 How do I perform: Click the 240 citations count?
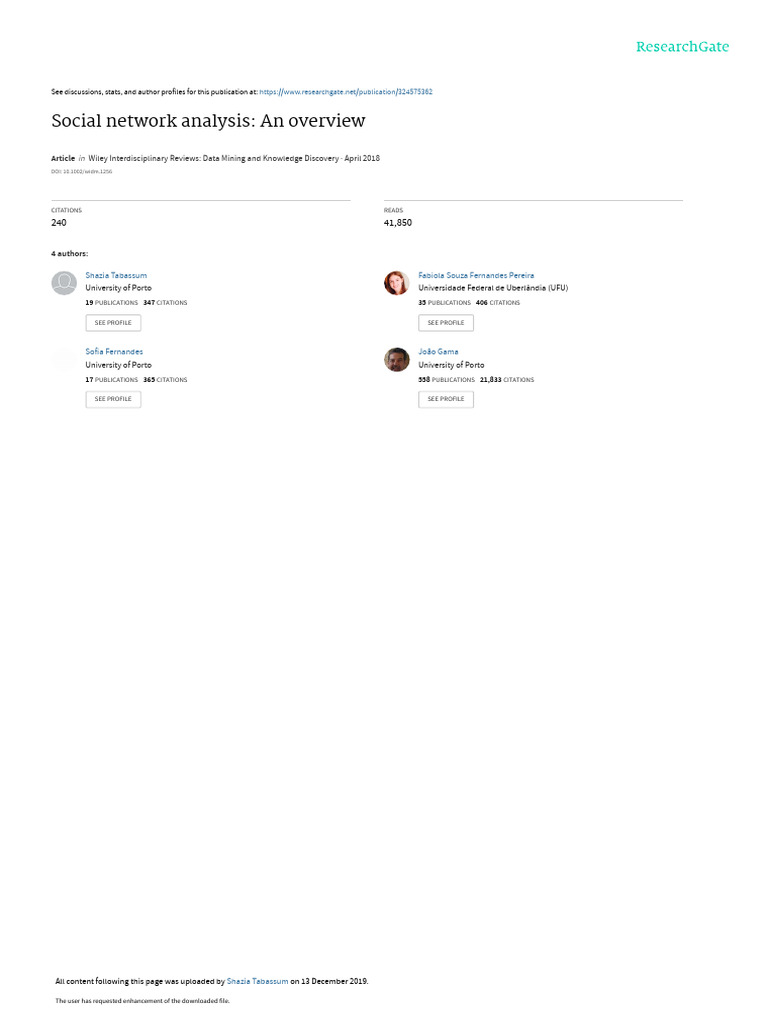(x=59, y=223)
